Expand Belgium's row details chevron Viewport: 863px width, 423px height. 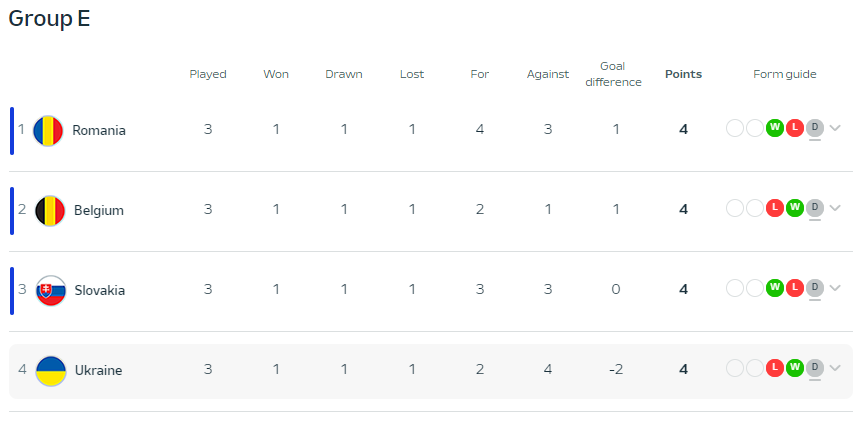point(835,208)
